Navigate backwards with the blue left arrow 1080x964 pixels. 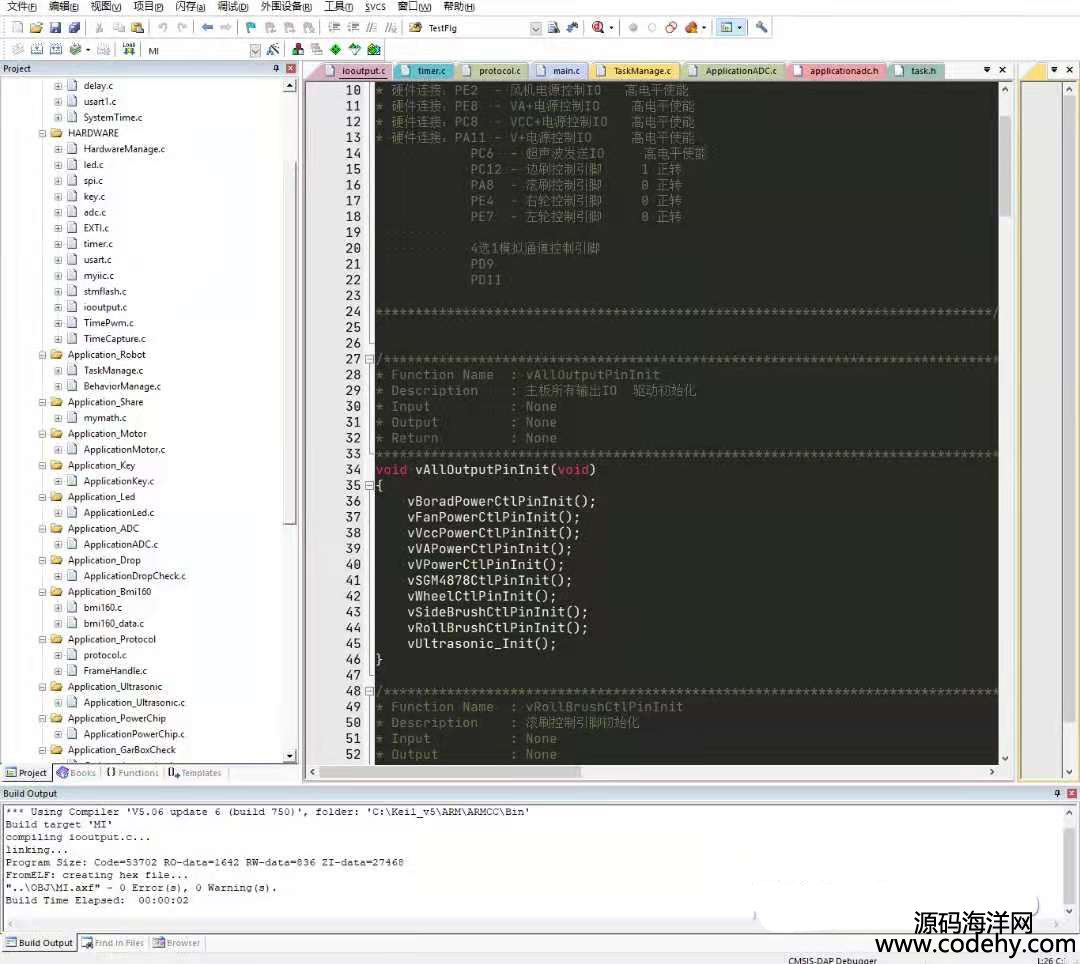click(x=207, y=28)
